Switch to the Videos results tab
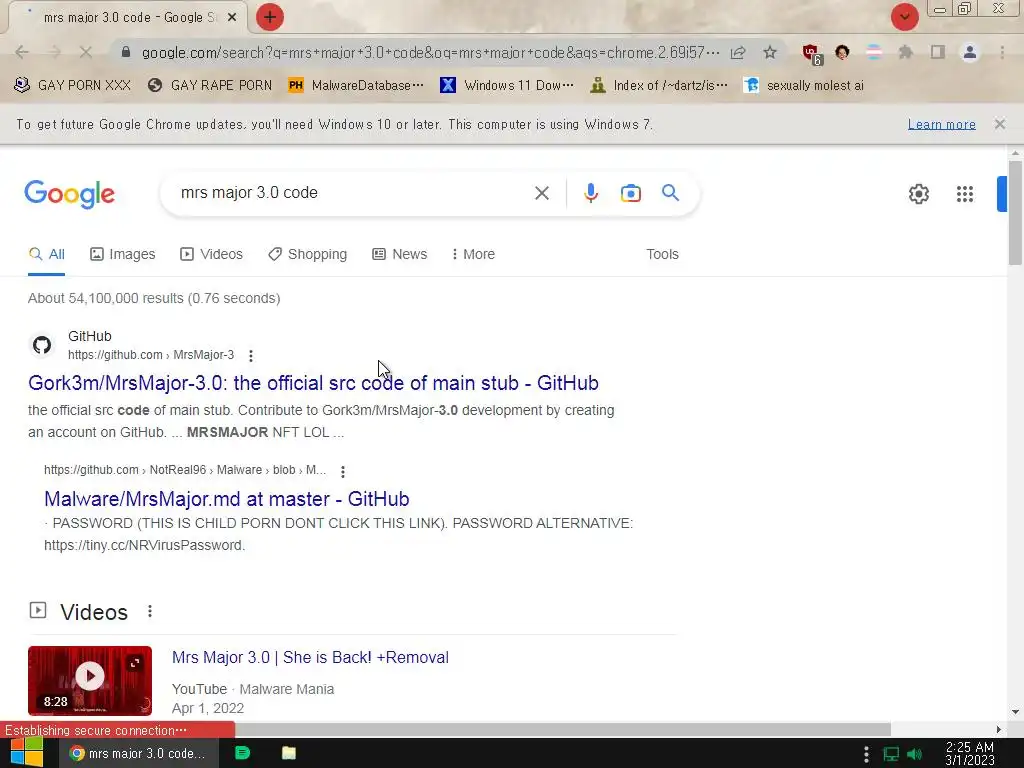The image size is (1024, 768). [x=212, y=254]
